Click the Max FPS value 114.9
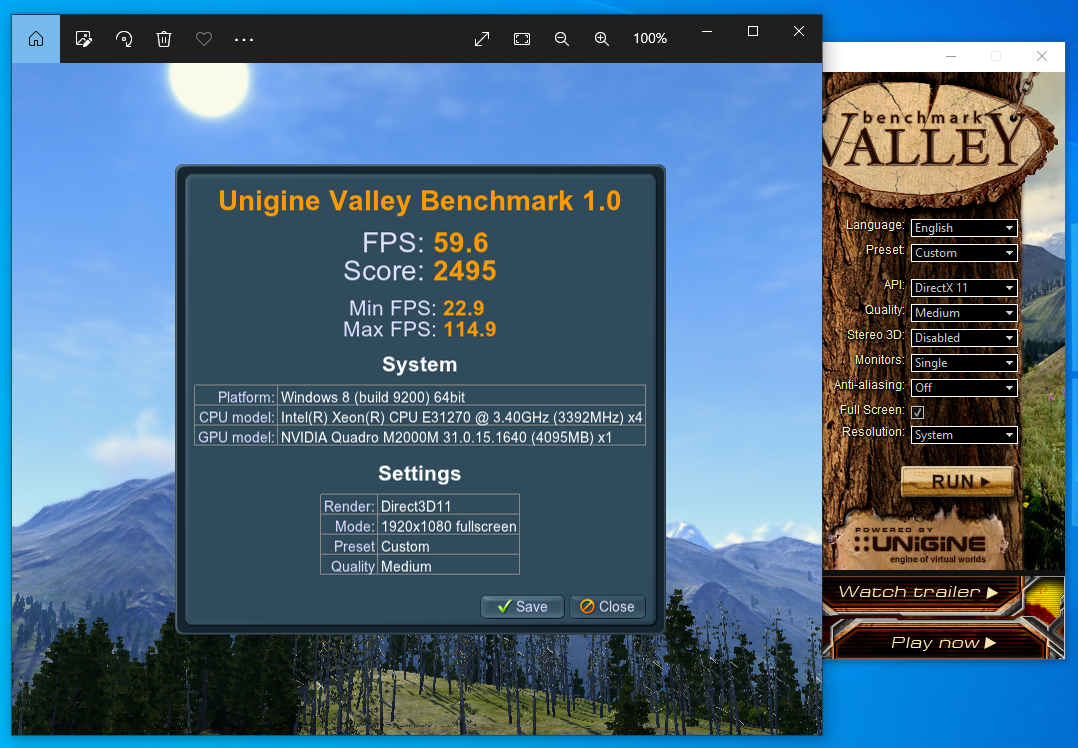1078x748 pixels. pos(470,329)
